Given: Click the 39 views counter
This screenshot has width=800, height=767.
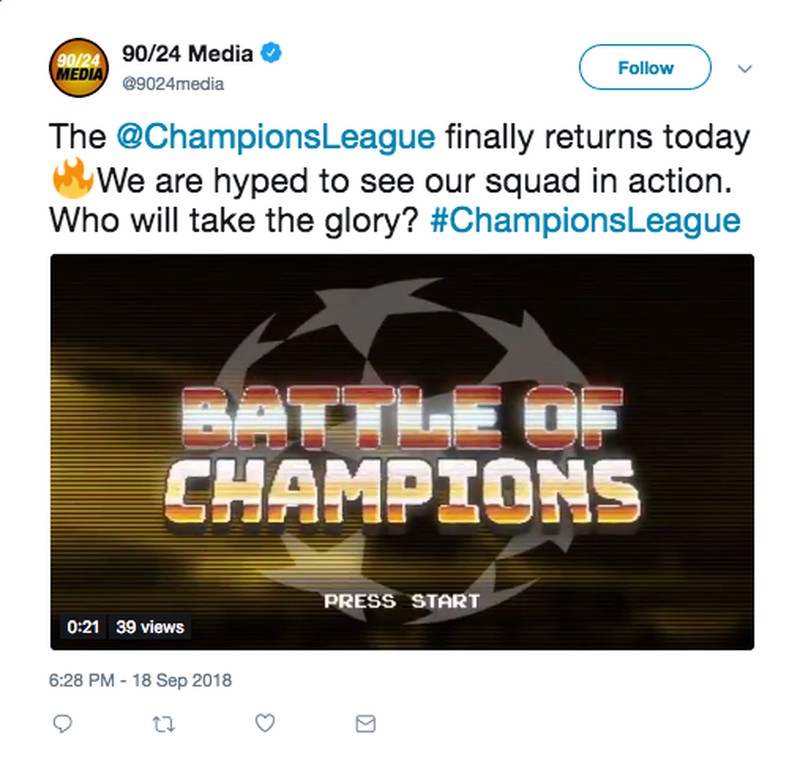Looking at the screenshot, I should click(150, 627).
